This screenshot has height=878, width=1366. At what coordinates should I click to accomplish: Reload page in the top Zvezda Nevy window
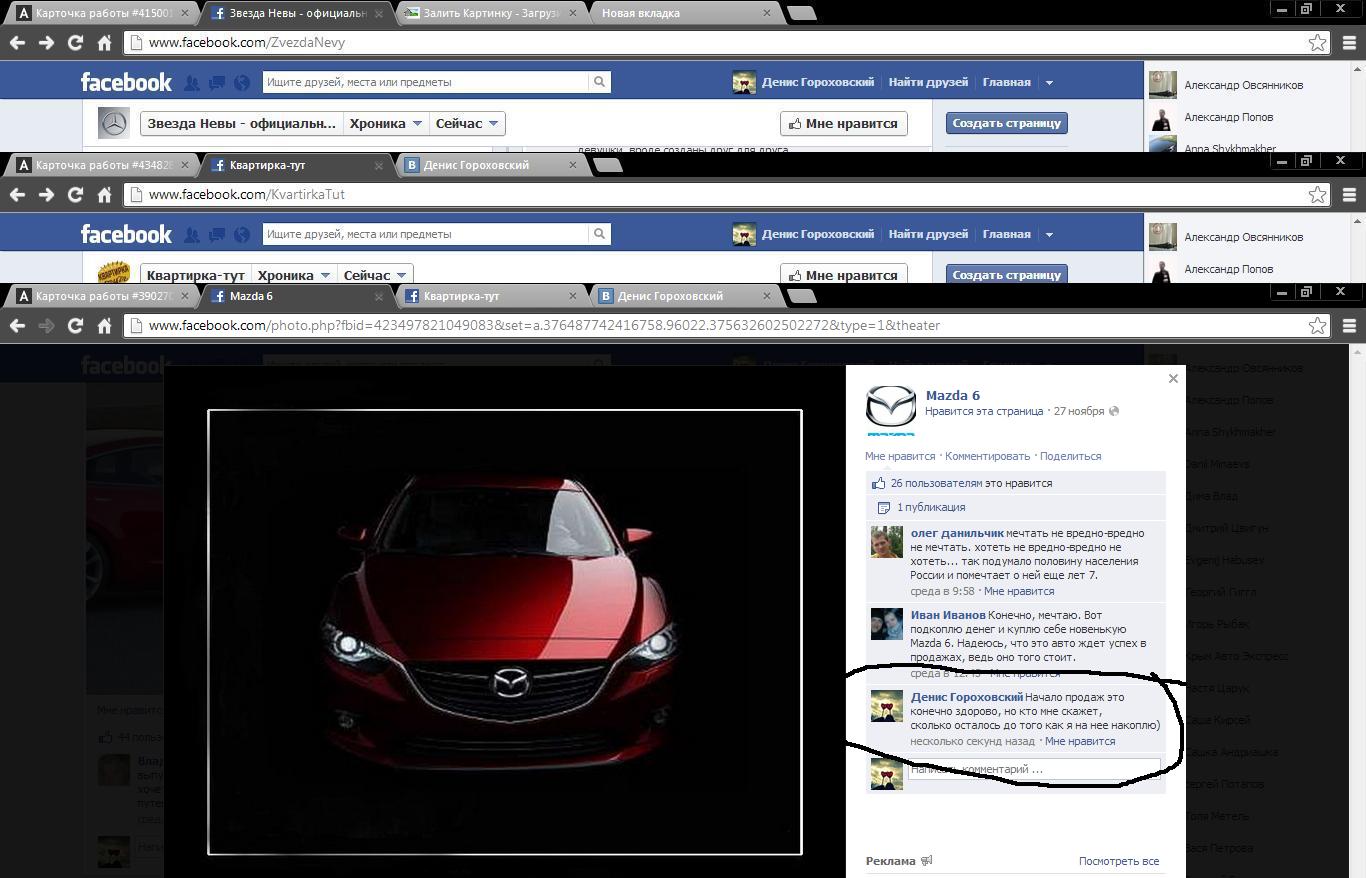(75, 43)
